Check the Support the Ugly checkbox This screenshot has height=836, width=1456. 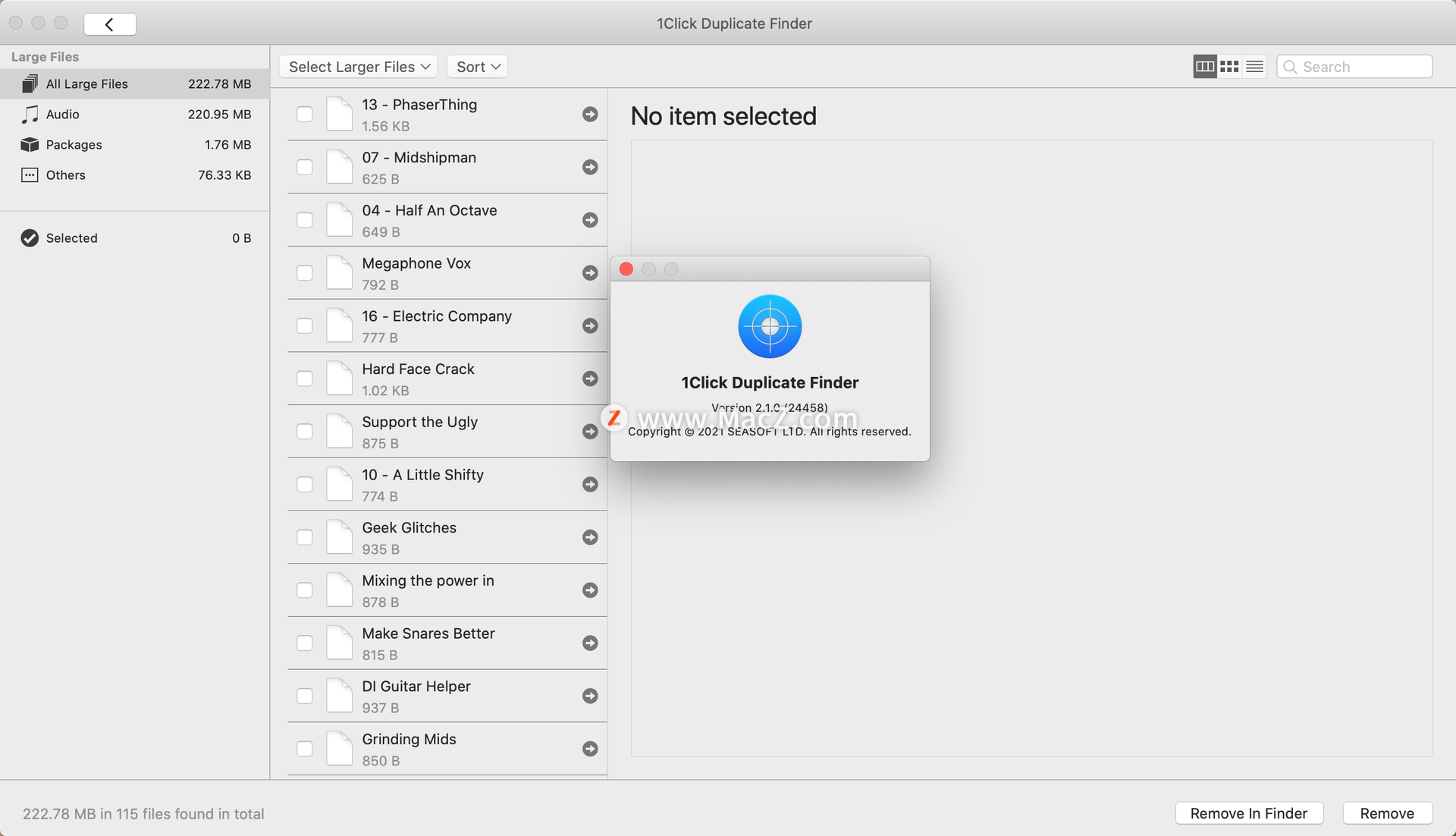click(x=305, y=431)
